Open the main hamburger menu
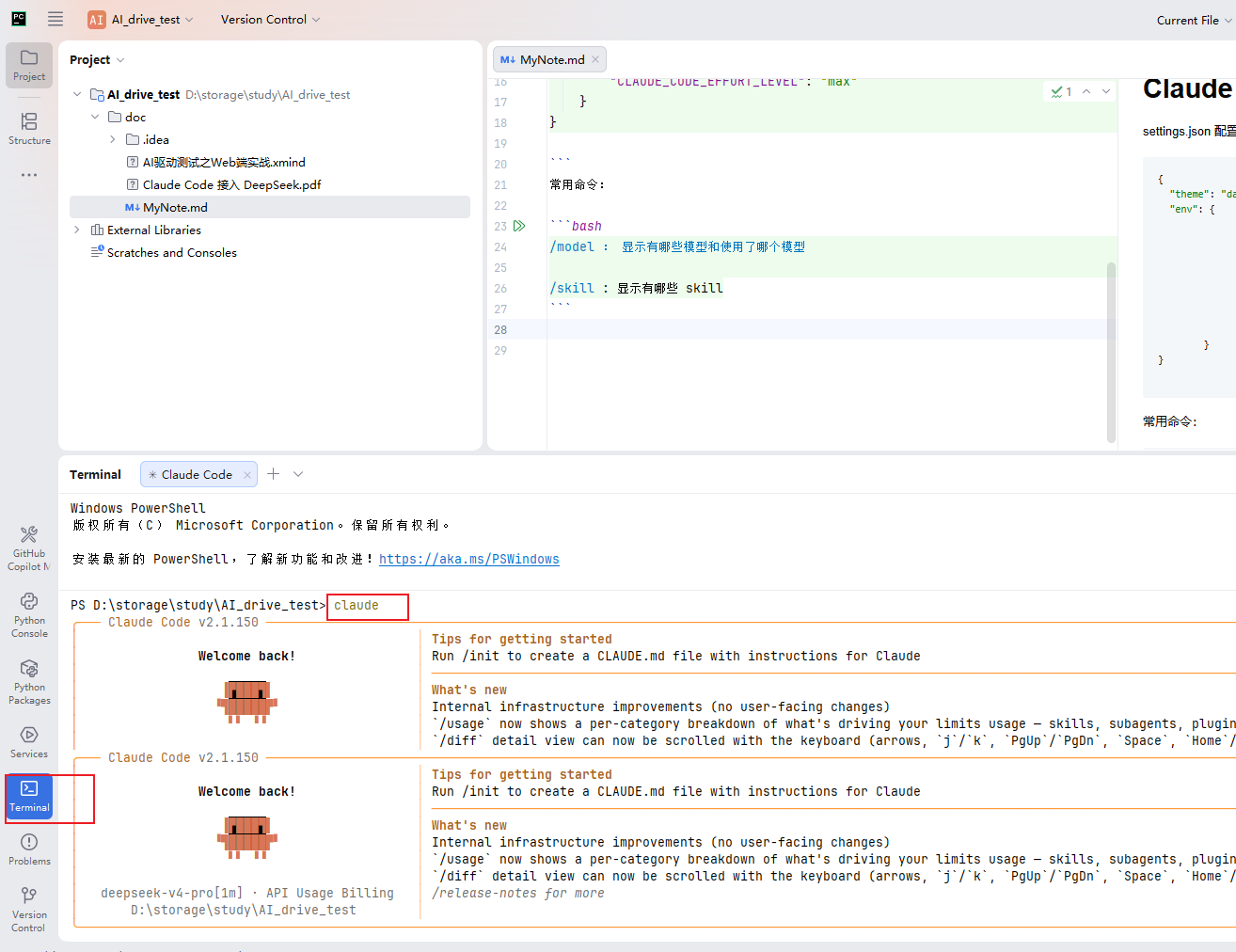The height and width of the screenshot is (952, 1236). [55, 19]
